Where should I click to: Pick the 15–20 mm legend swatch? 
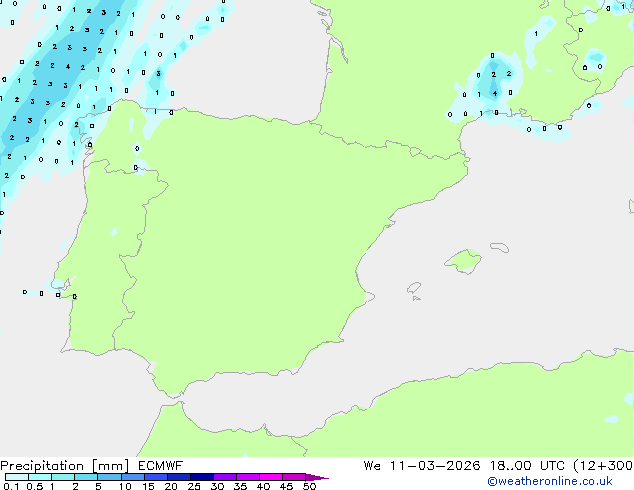click(x=156, y=477)
